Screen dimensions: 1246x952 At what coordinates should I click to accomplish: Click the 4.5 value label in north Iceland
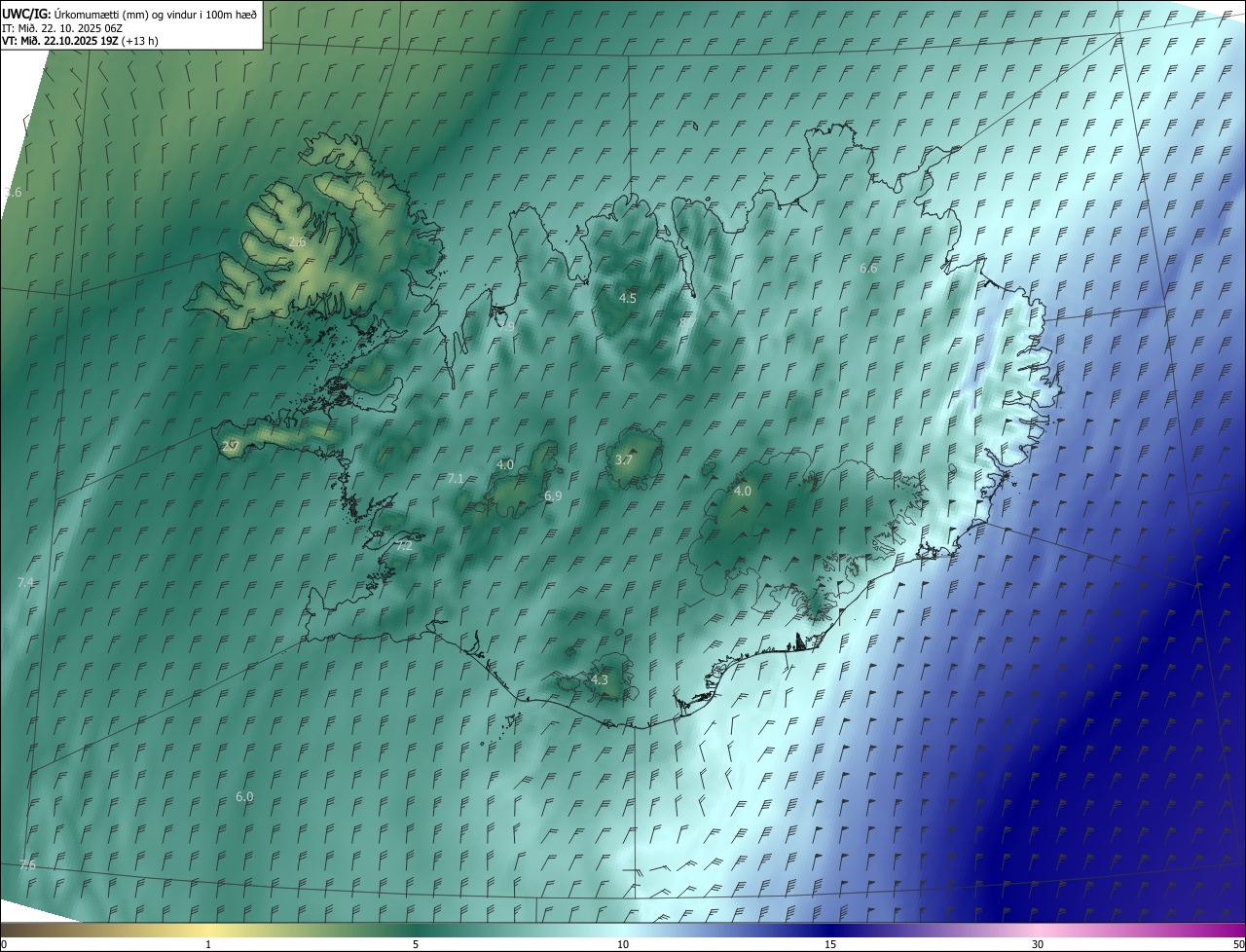coord(628,298)
